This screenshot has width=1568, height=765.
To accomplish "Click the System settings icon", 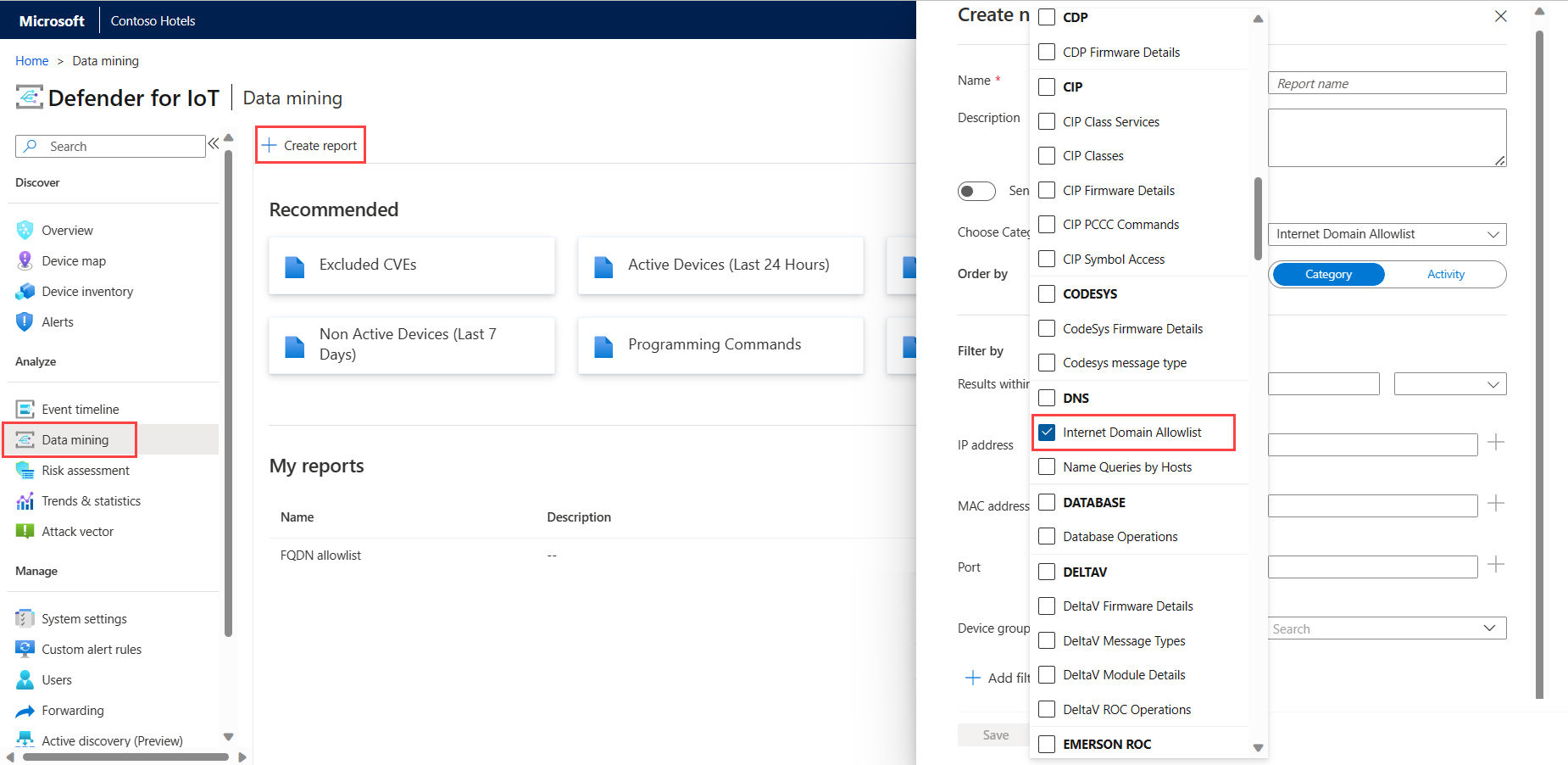I will (25, 618).
